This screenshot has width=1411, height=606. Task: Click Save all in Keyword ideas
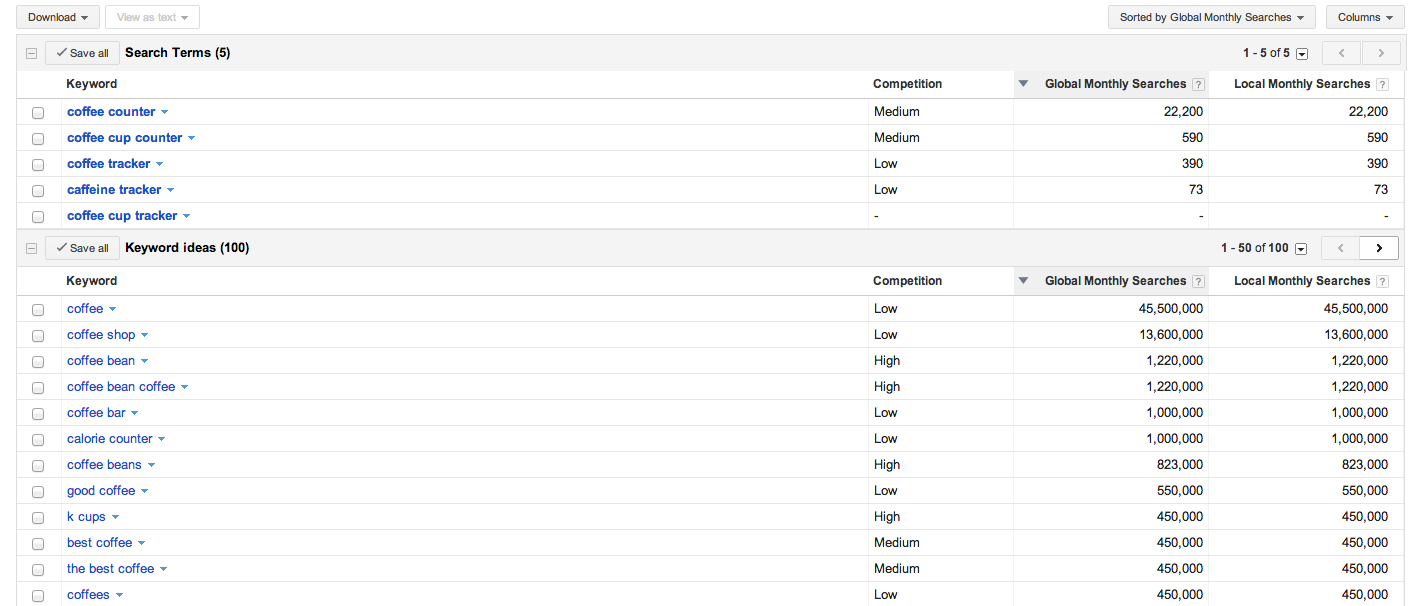(x=82, y=248)
